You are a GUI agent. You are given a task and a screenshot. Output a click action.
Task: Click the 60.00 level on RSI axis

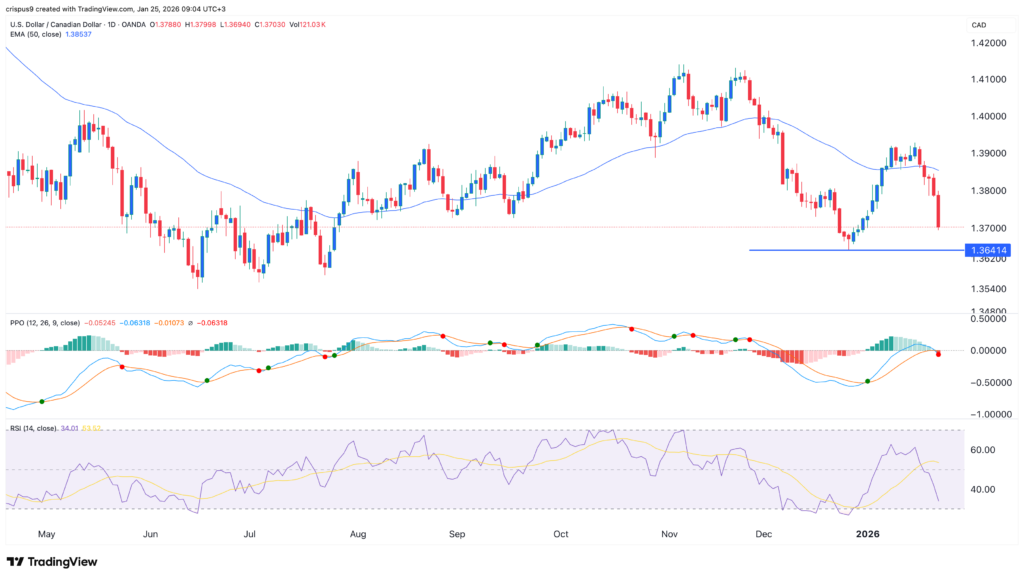[x=984, y=450]
